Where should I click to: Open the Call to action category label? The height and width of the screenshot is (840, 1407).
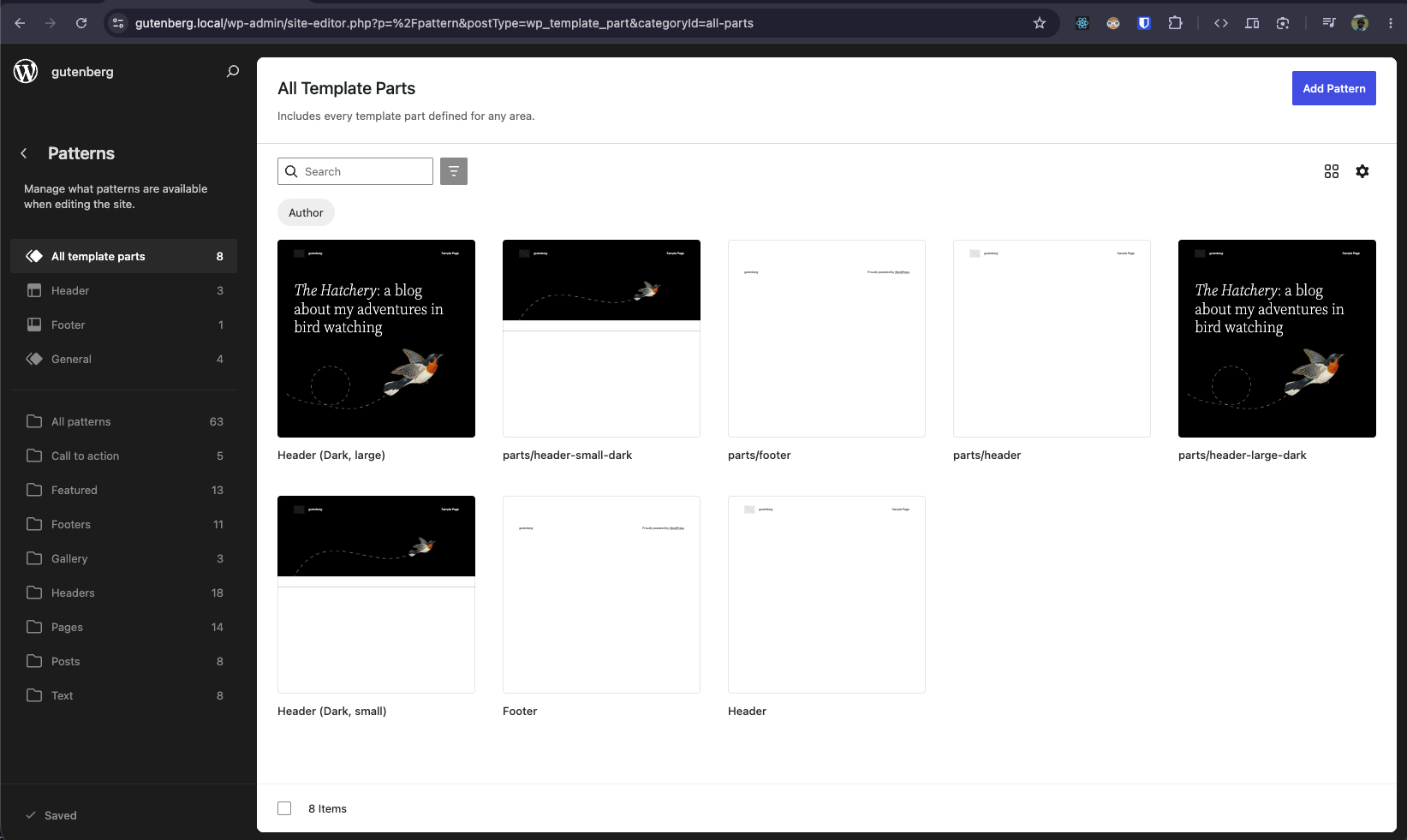85,456
